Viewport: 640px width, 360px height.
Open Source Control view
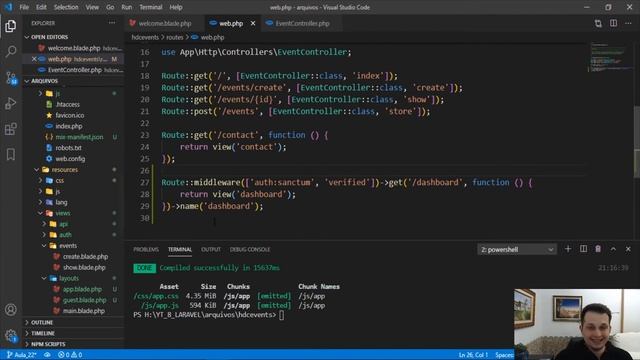click(11, 77)
